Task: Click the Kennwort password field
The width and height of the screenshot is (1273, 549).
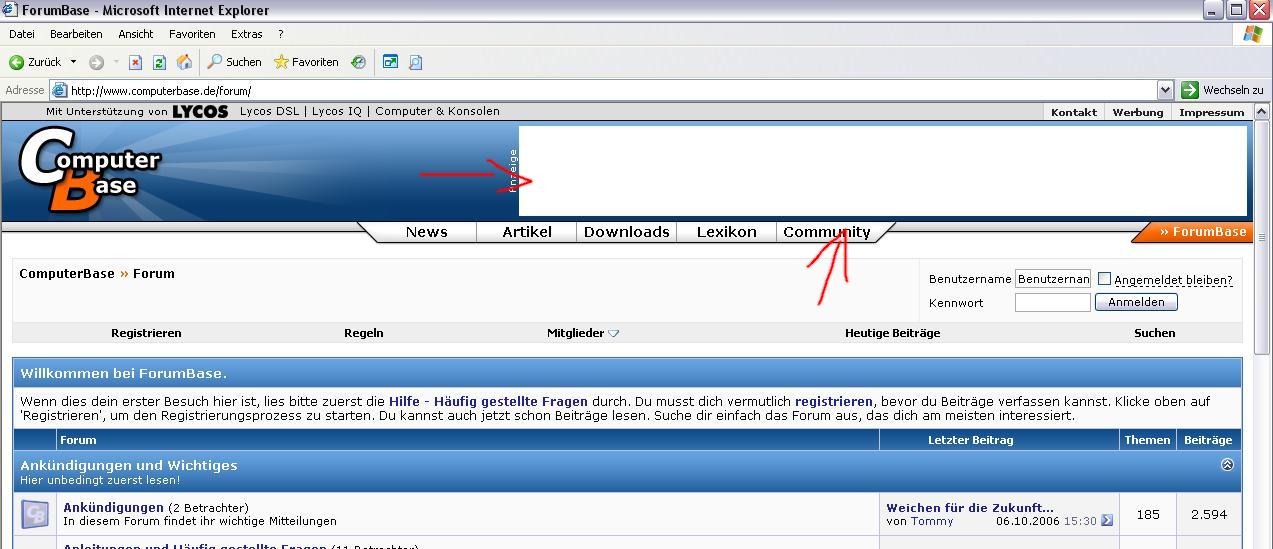Action: pos(1053,302)
